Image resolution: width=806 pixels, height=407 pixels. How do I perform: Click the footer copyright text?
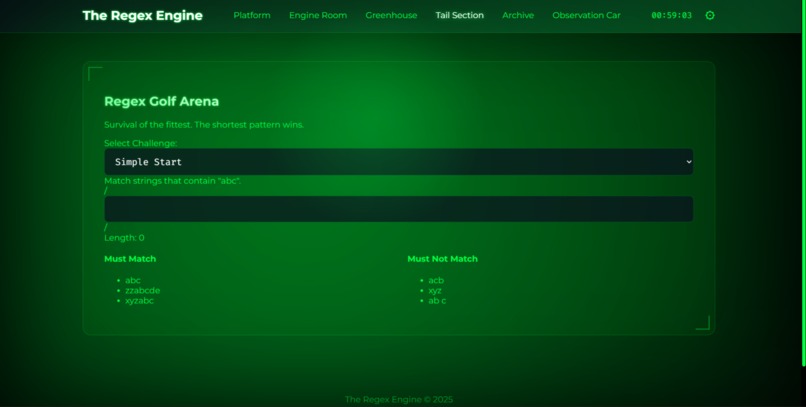click(399, 399)
